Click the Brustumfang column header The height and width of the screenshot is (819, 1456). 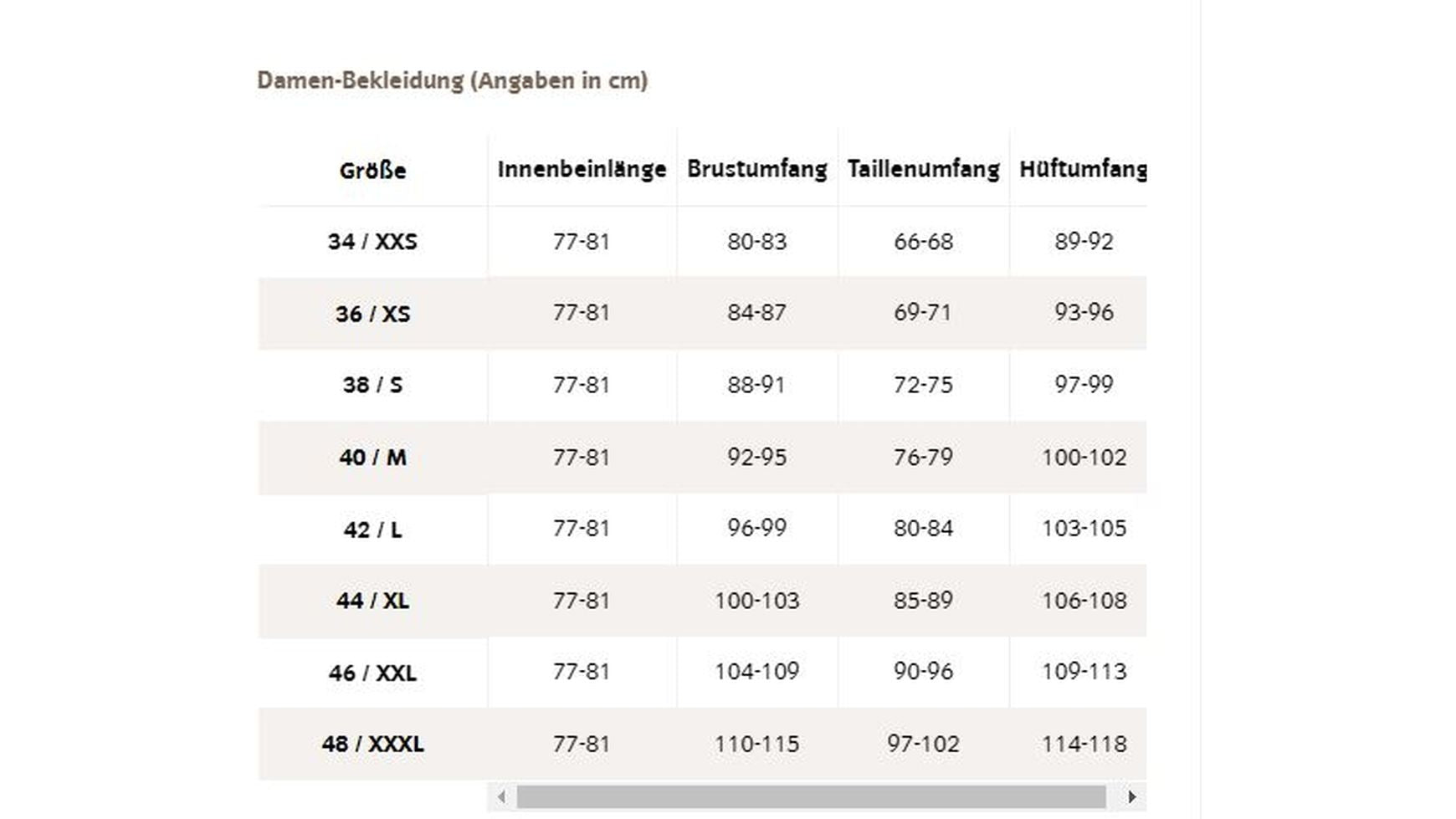pos(756,169)
